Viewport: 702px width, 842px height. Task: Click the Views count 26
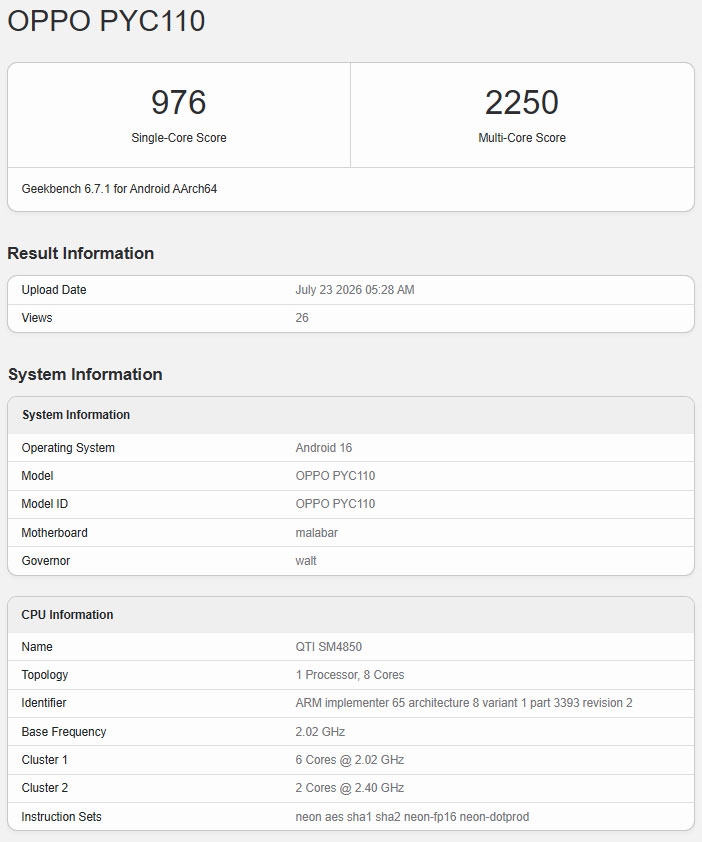[302, 317]
